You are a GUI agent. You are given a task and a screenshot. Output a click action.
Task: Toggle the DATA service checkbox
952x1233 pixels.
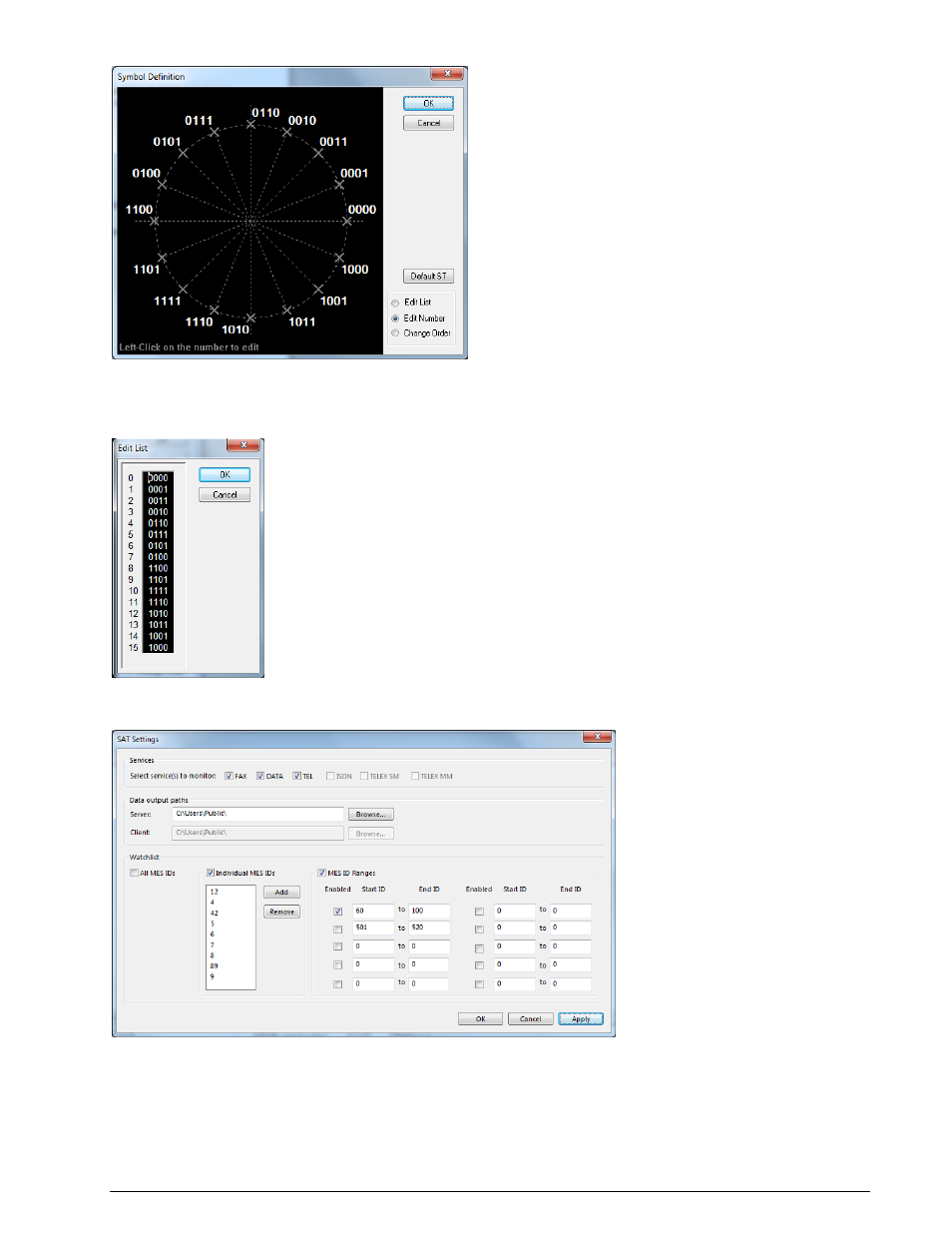(260, 776)
